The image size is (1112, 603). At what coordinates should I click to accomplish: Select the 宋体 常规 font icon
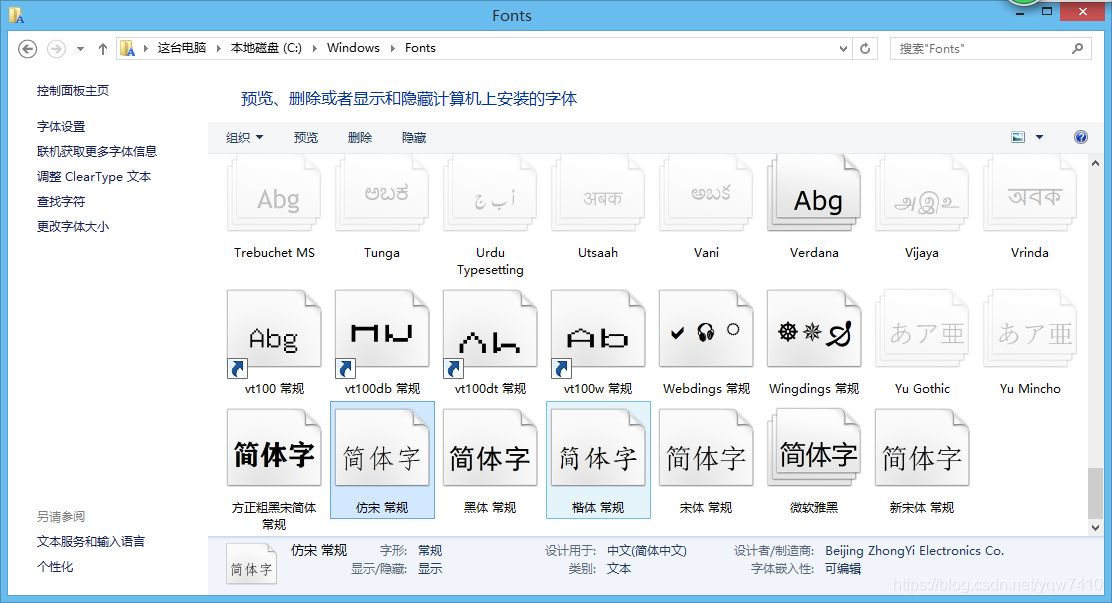click(x=706, y=448)
